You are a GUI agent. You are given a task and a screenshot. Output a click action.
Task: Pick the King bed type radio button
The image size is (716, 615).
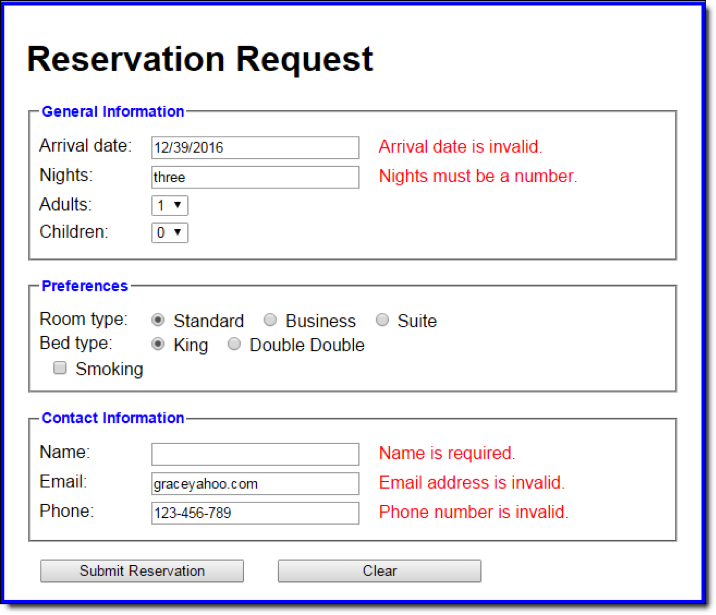158,344
